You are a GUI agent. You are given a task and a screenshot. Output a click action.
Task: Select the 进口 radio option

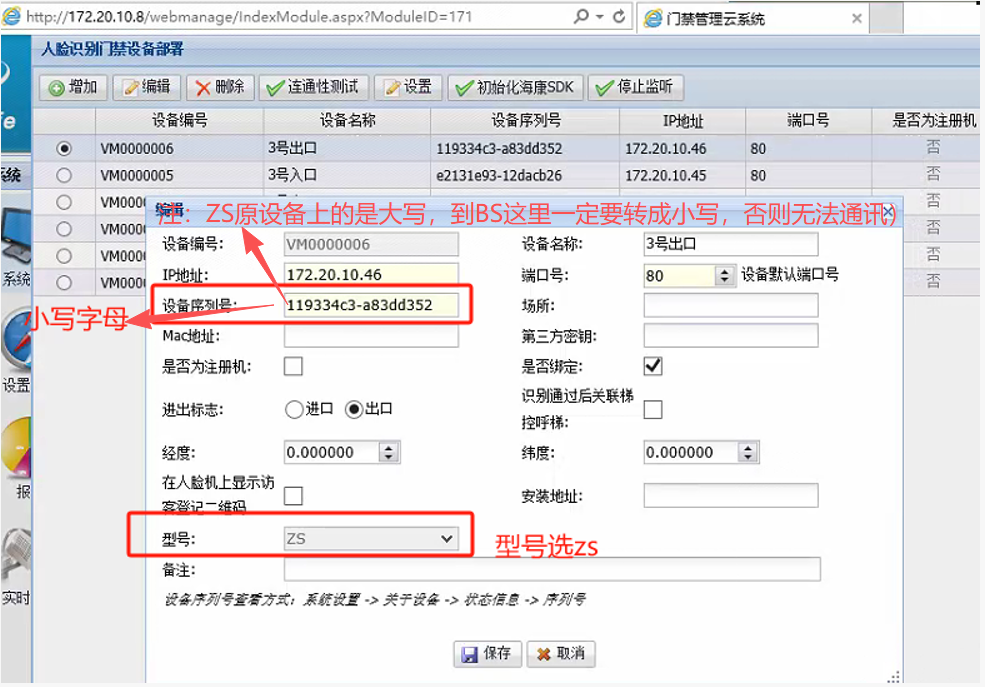(294, 409)
